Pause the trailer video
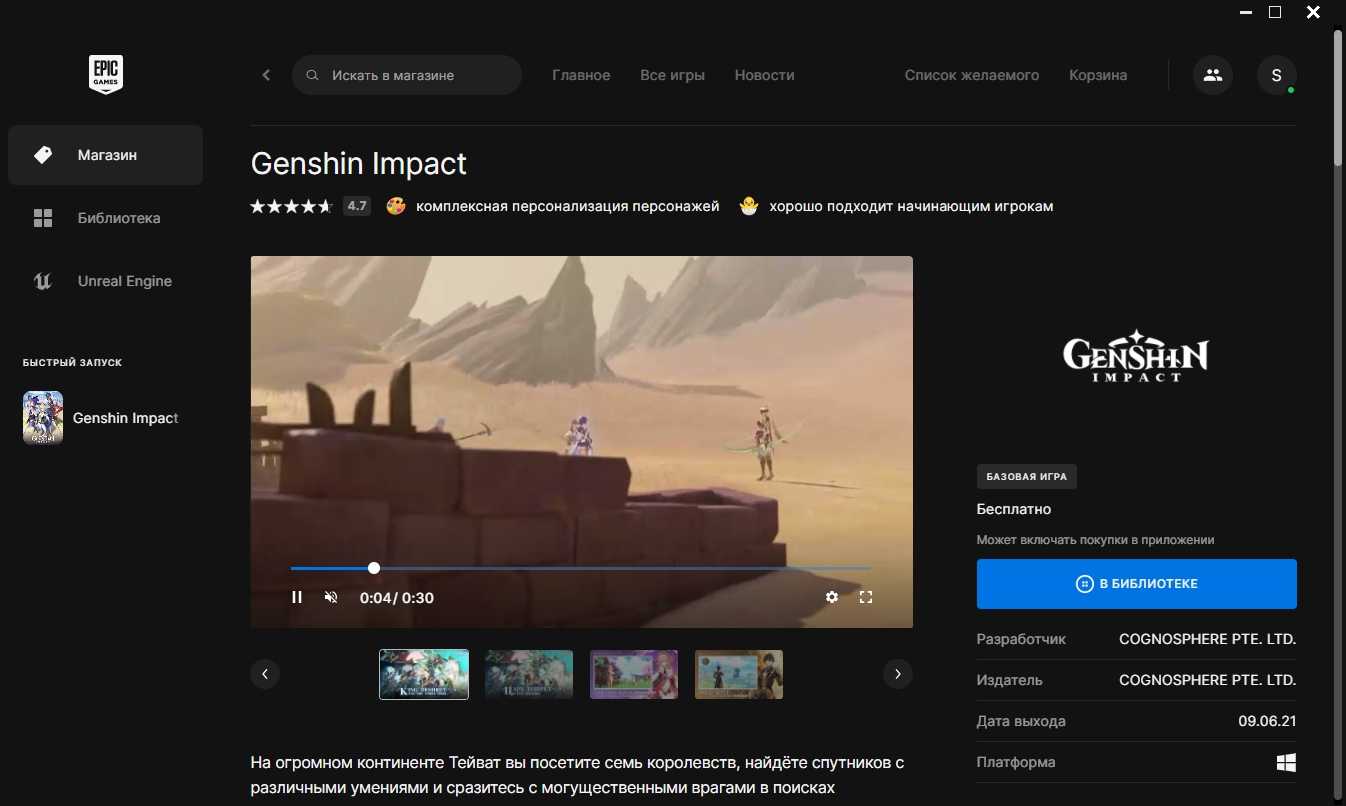This screenshot has width=1346, height=806. [297, 597]
